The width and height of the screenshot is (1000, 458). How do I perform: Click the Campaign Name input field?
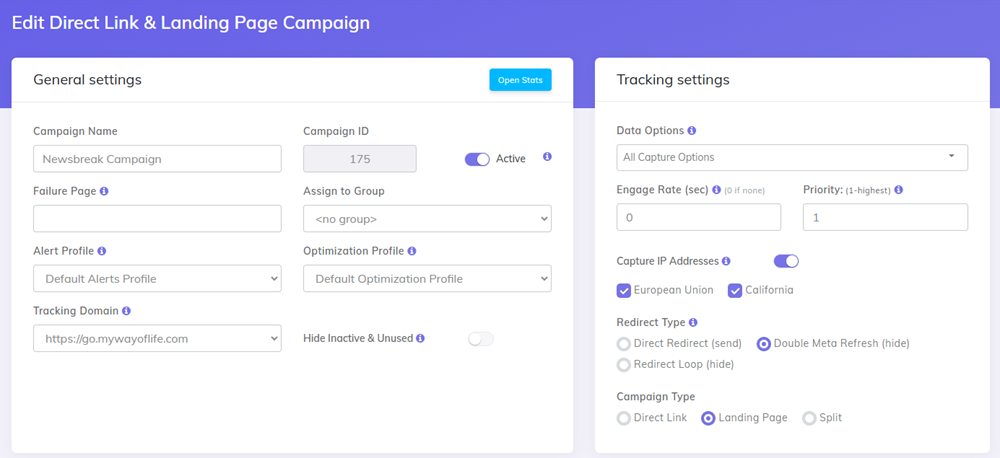[x=157, y=158]
